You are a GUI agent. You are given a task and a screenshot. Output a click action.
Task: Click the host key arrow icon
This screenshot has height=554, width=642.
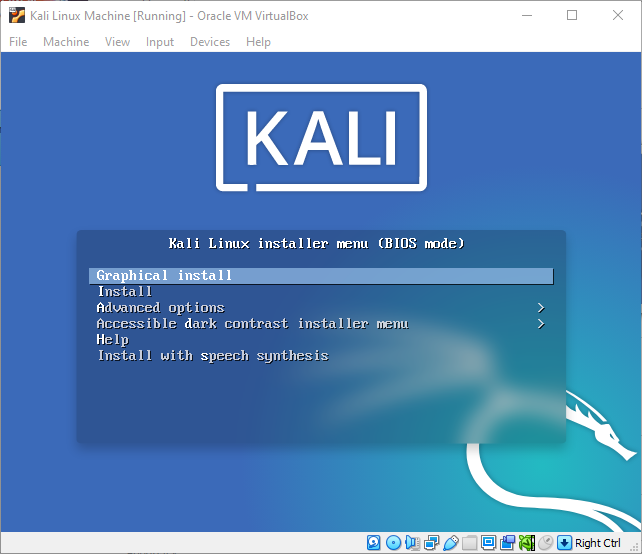(564, 543)
